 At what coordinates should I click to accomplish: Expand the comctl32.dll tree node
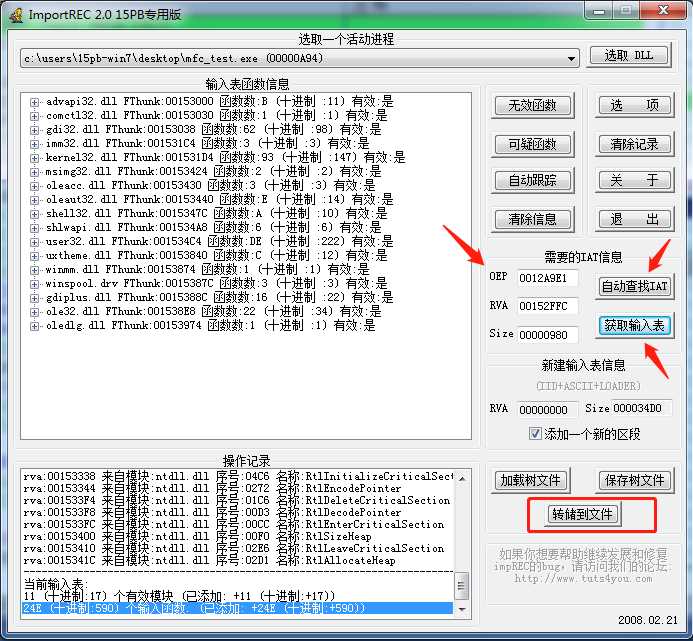pyautogui.click(x=34, y=116)
